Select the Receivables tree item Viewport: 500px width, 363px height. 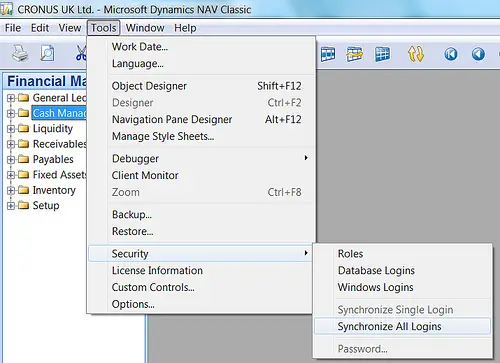pos(59,144)
